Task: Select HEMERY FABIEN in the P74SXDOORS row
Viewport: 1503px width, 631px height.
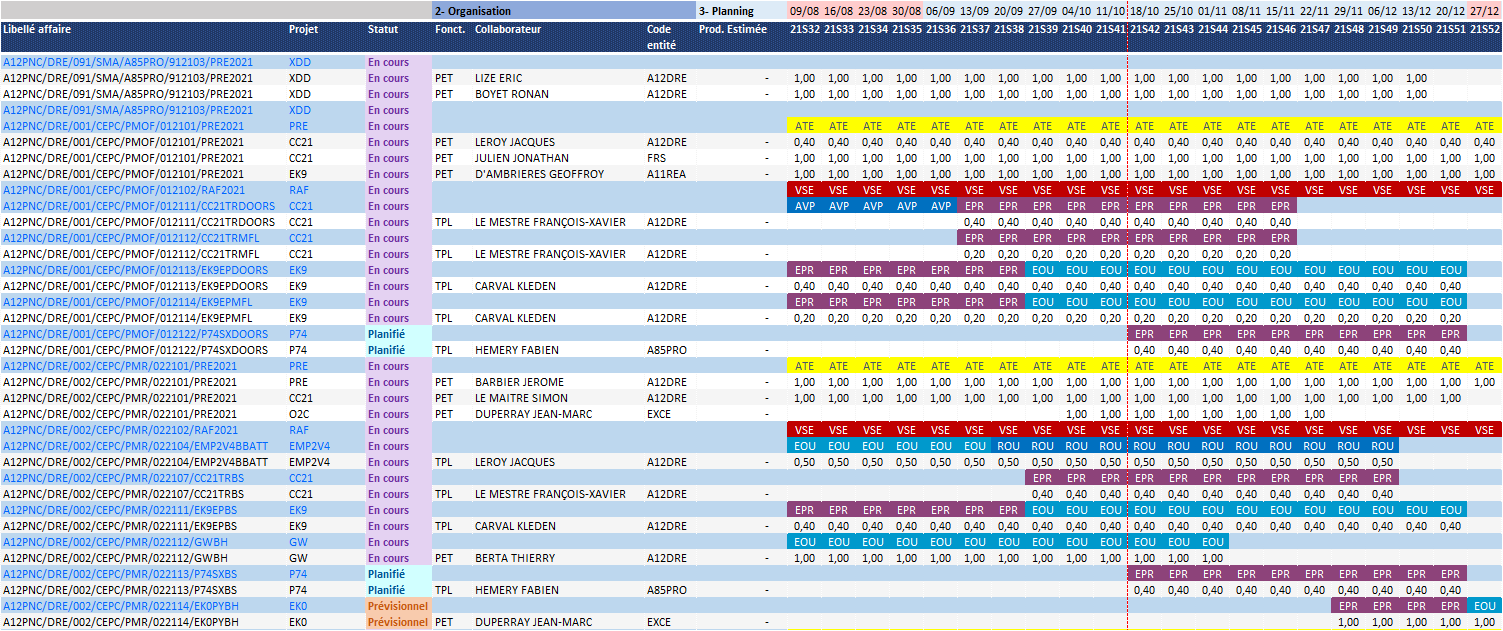Action: click(x=517, y=350)
